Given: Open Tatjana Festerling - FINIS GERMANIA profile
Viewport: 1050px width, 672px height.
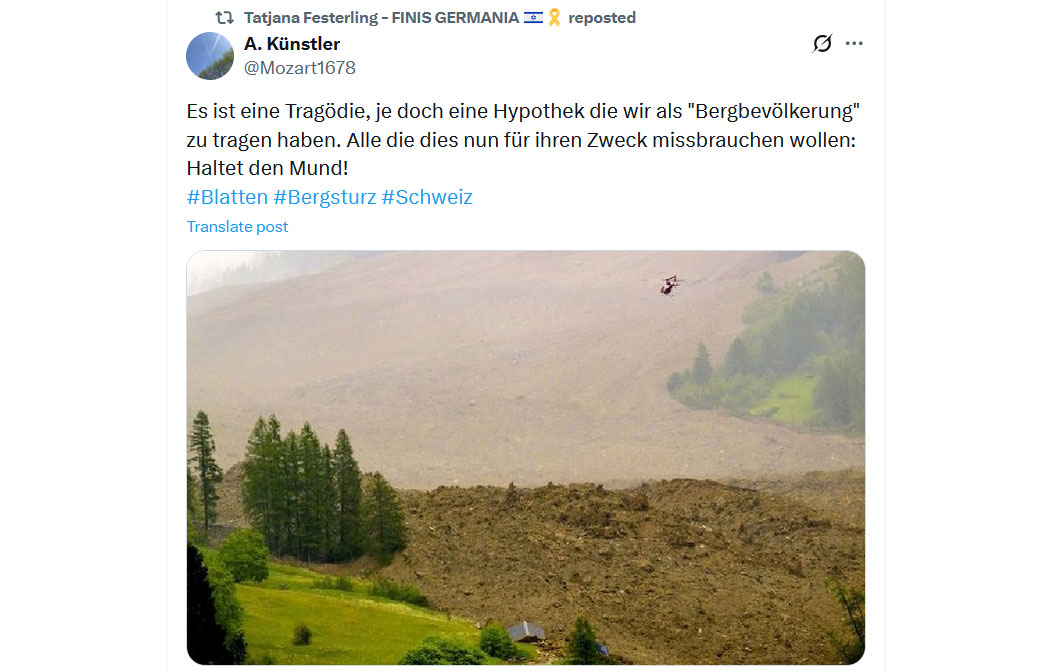Looking at the screenshot, I should pyautogui.click(x=381, y=17).
